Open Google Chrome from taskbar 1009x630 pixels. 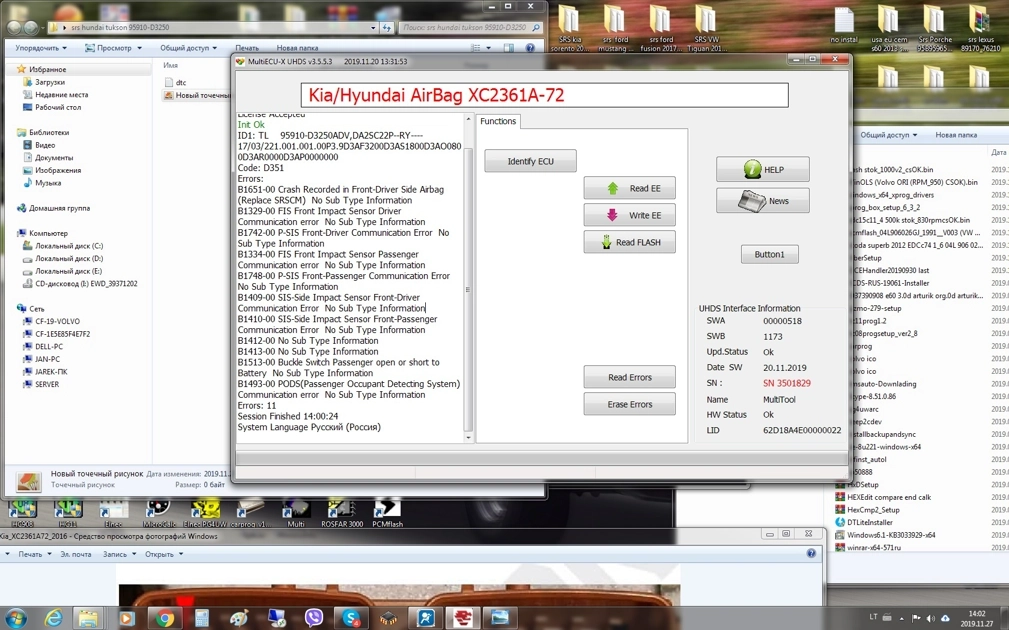[165, 618]
